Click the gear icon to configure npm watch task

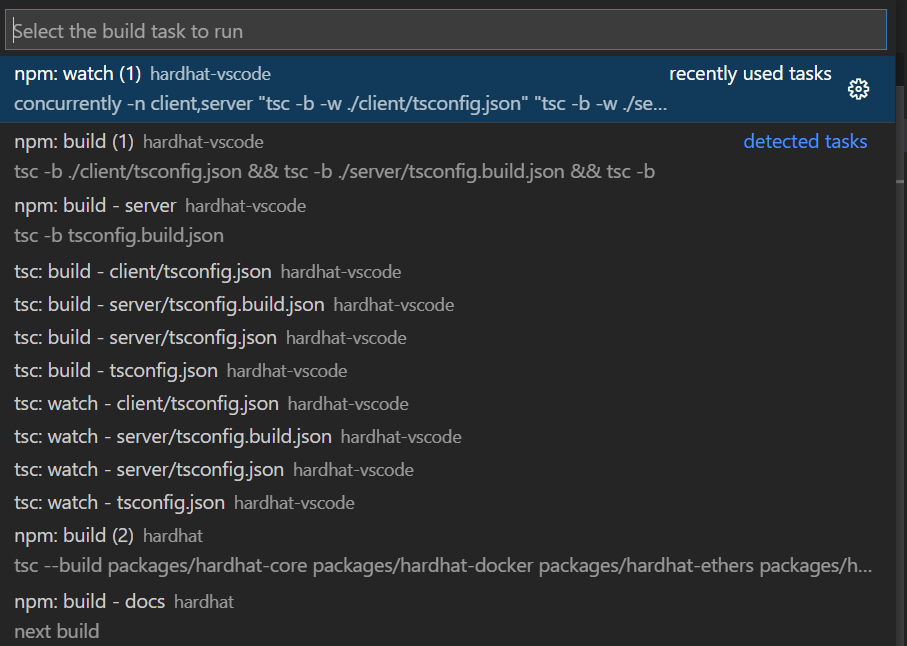tap(858, 89)
